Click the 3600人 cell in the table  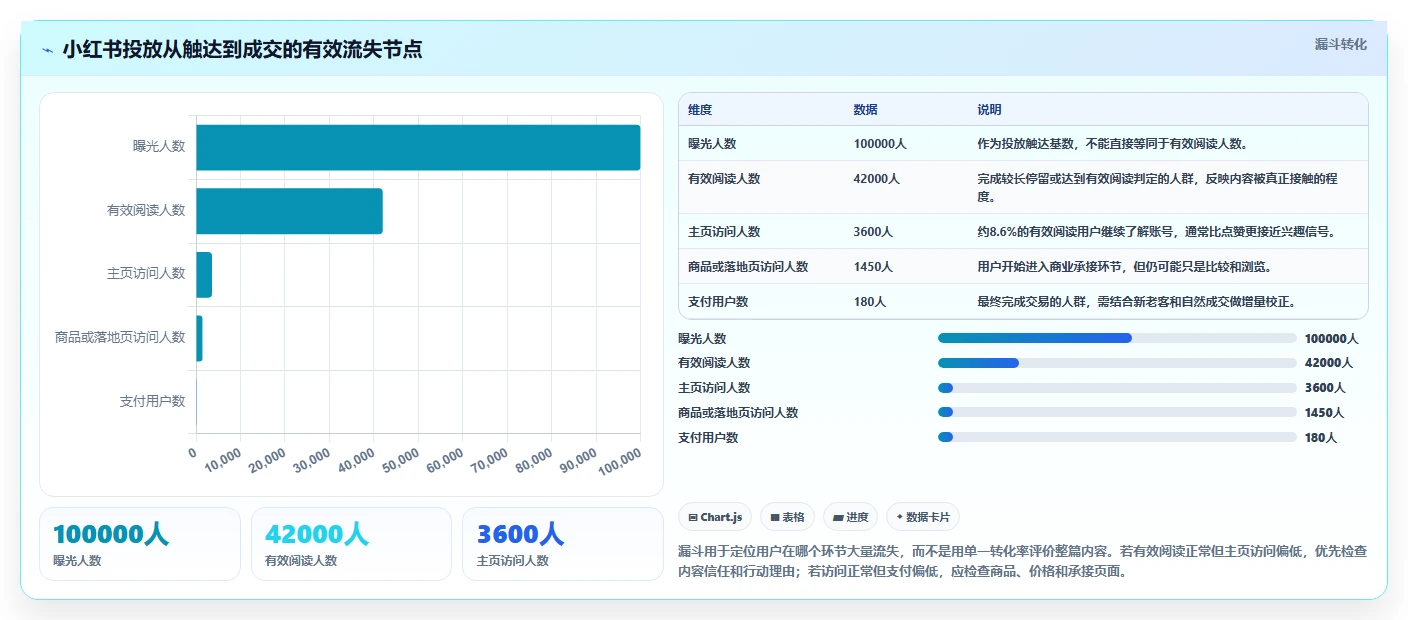[873, 231]
